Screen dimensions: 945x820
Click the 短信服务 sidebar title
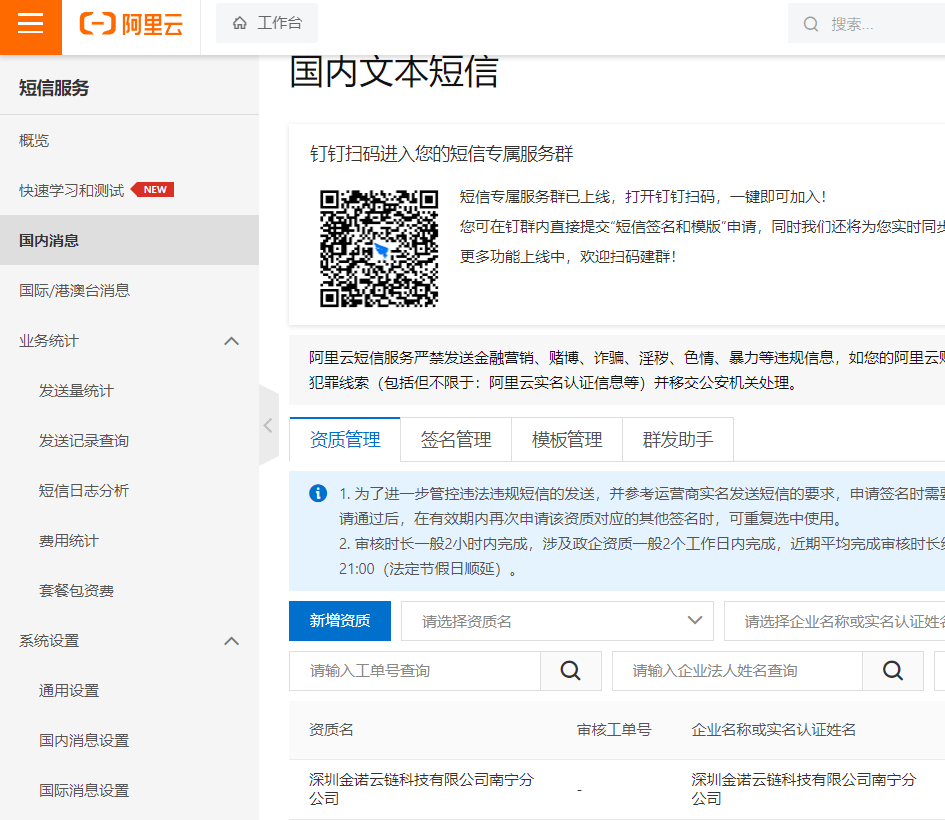point(54,88)
